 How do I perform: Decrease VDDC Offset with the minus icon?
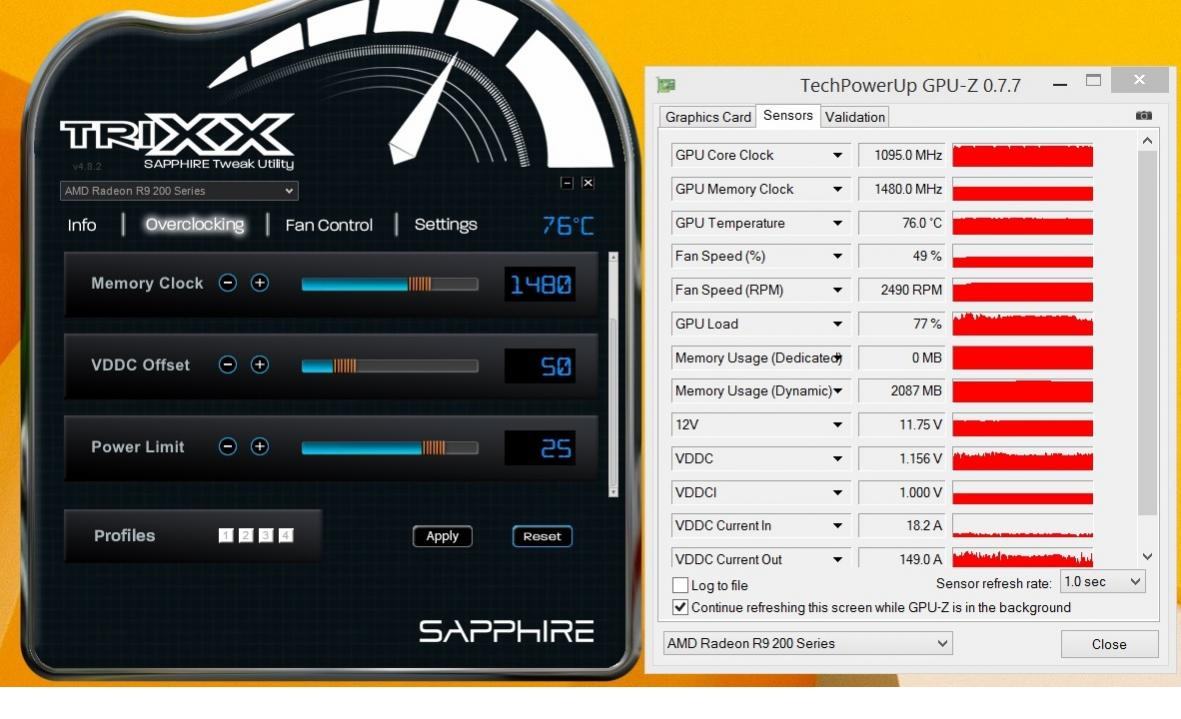pos(227,364)
